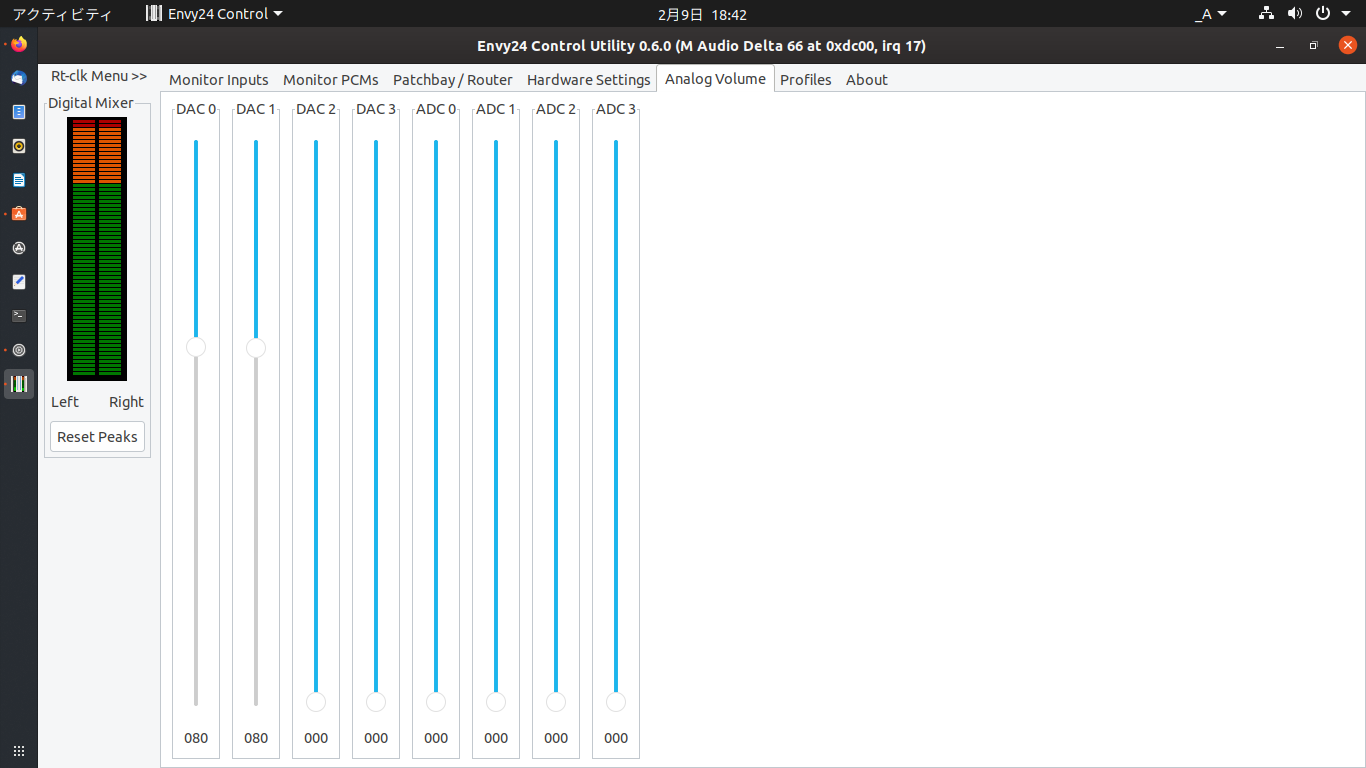Click the Digital Mixer frame label
The image size is (1366, 768).
pyautogui.click(x=91, y=103)
